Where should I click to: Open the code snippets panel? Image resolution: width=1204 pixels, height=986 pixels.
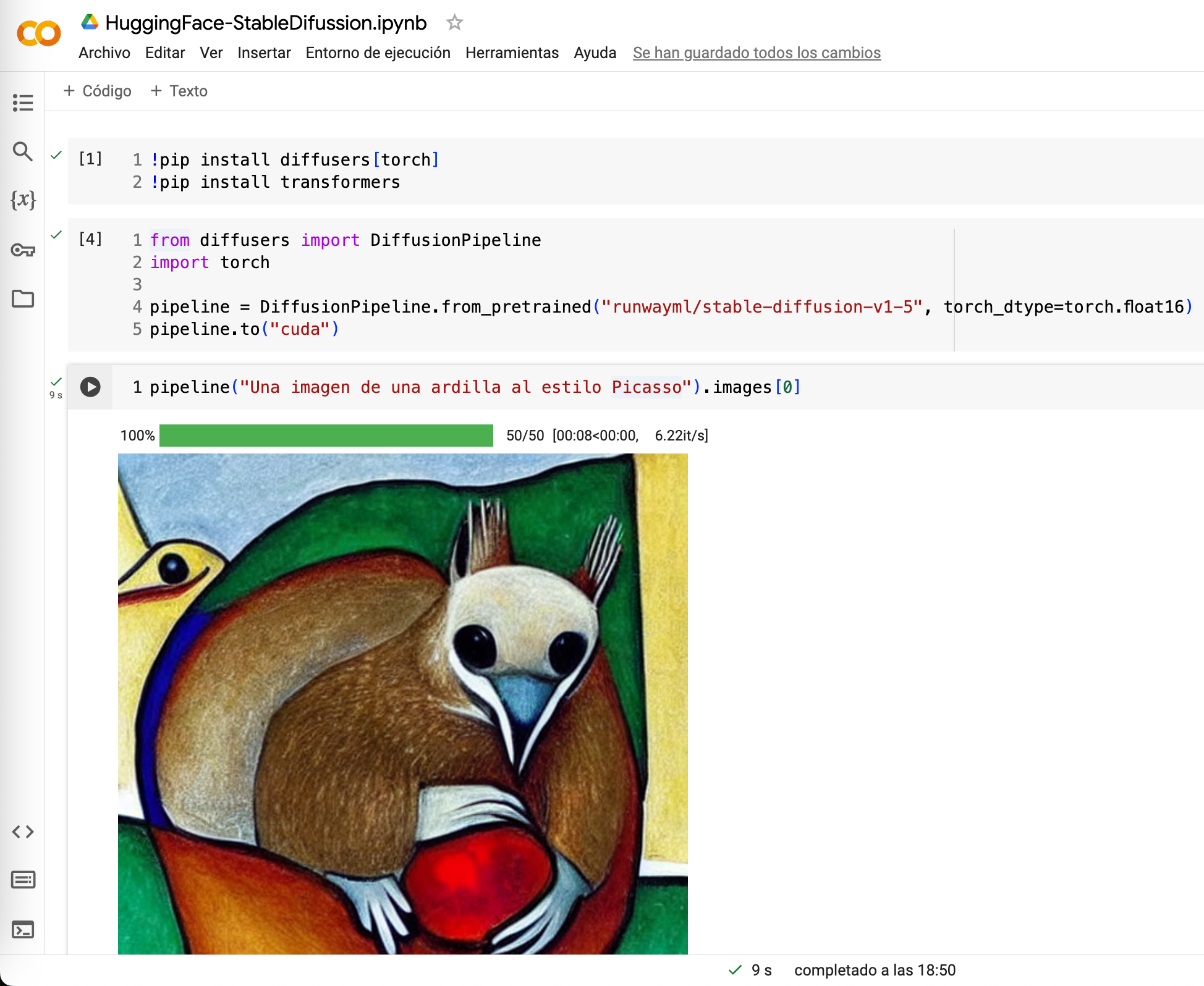(x=23, y=832)
